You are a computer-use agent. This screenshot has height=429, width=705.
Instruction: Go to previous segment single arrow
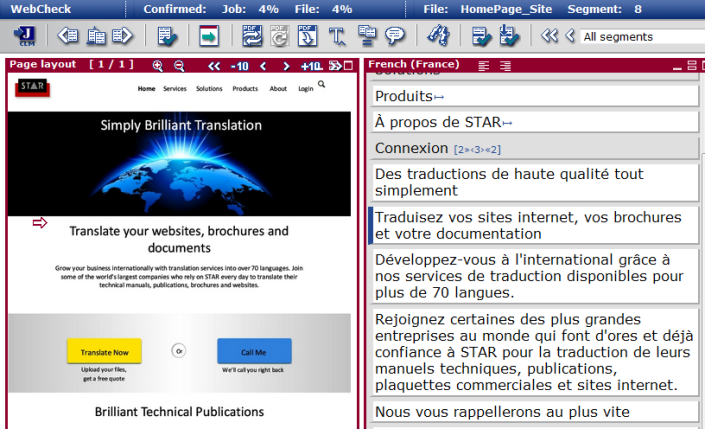pyautogui.click(x=570, y=36)
